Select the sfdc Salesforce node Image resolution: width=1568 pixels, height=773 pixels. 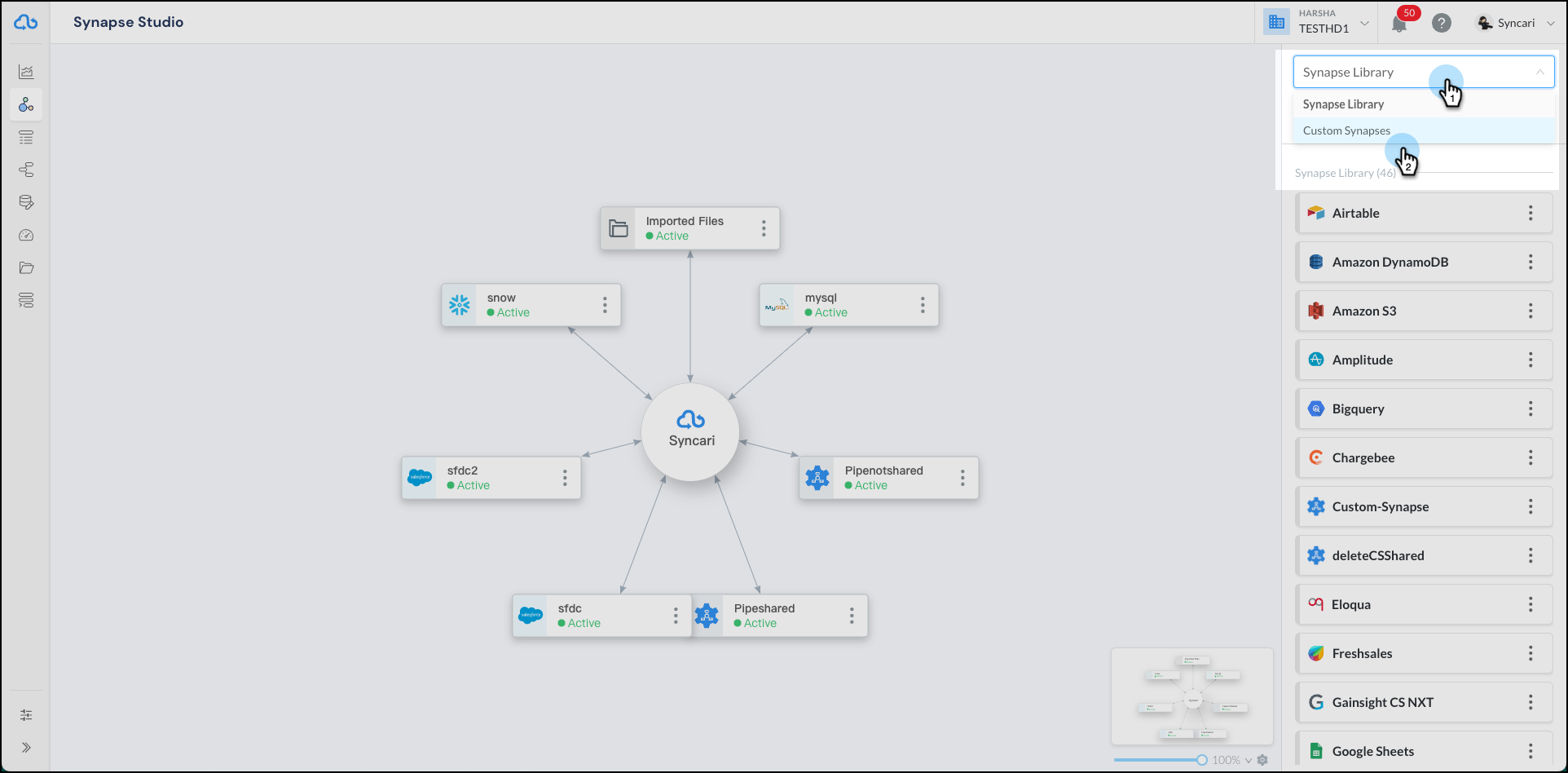point(602,616)
